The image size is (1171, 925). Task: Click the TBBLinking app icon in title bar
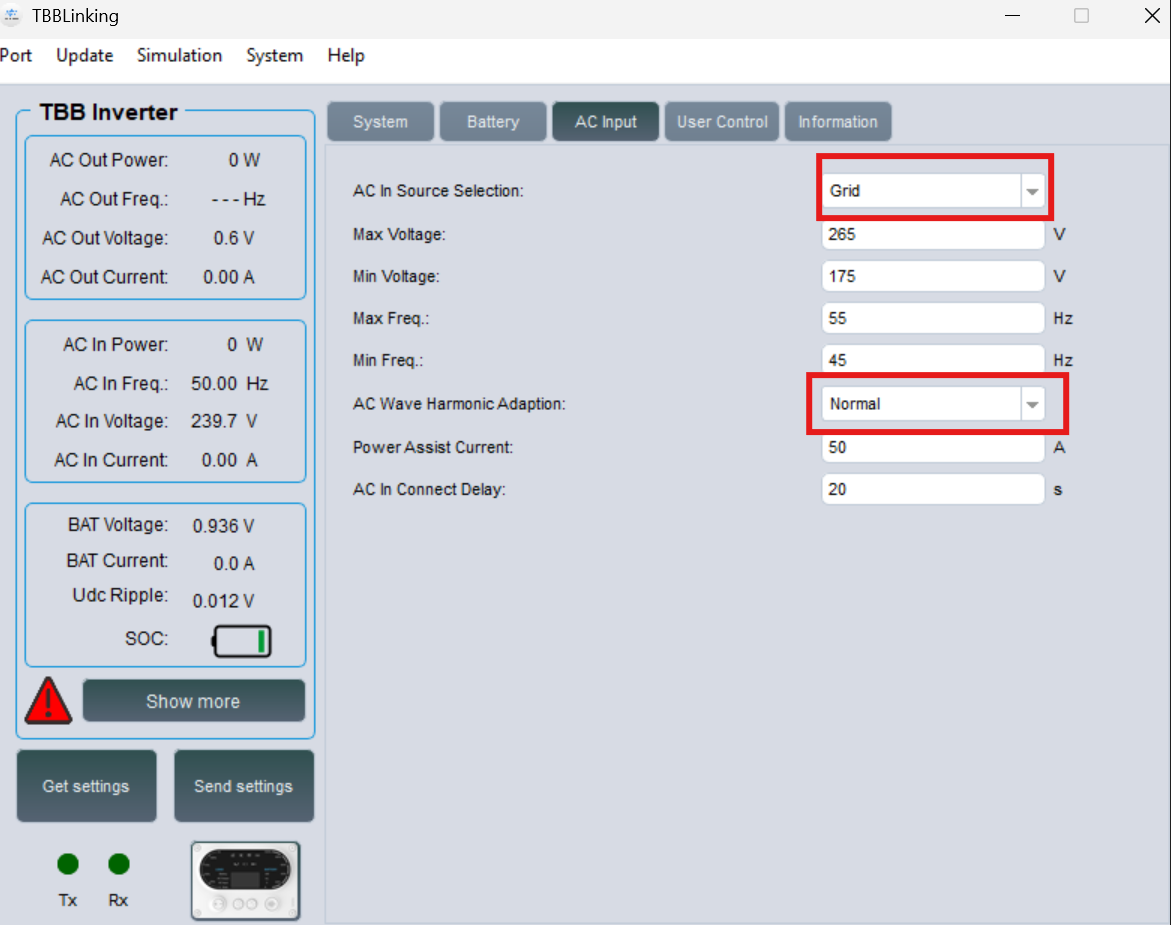(11, 16)
